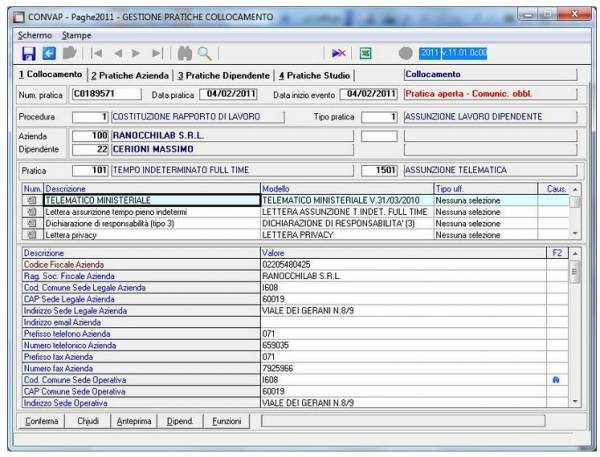Go to the first record

point(96,53)
